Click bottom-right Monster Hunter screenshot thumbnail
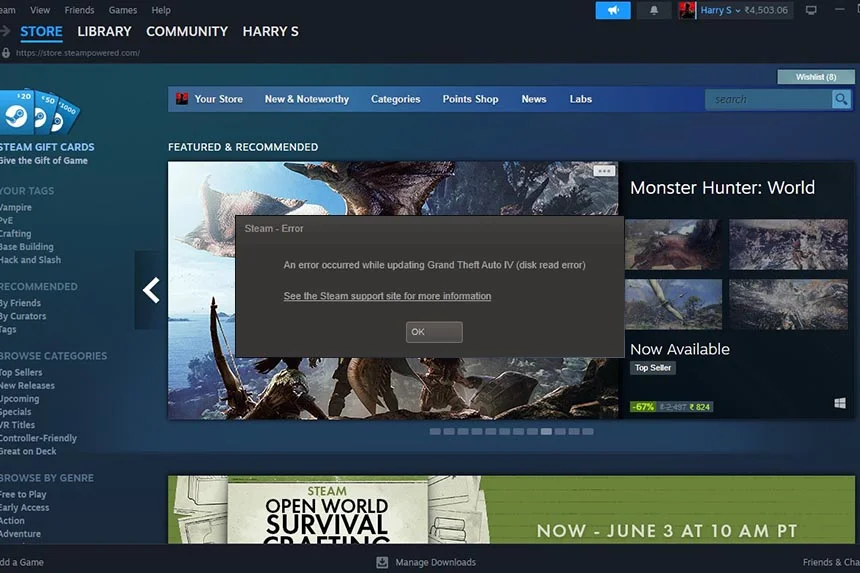Image resolution: width=860 pixels, height=573 pixels. coord(788,304)
